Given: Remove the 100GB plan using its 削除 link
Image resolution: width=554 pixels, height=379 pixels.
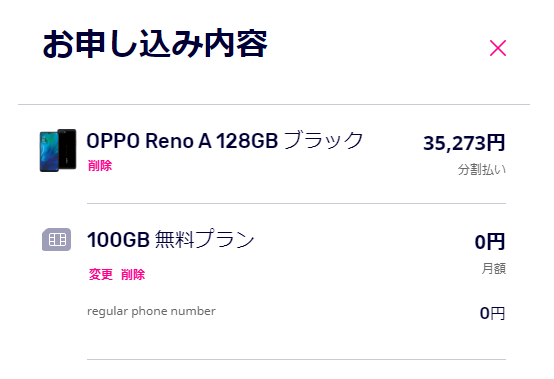Looking at the screenshot, I should point(133,274).
